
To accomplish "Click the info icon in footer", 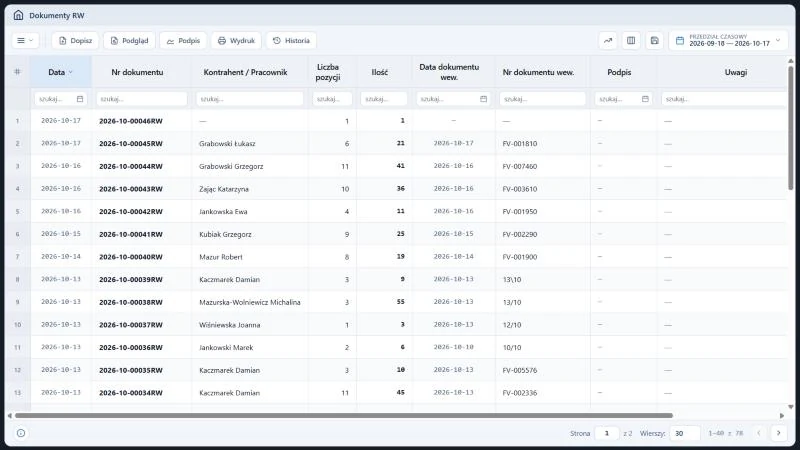I will tap(21, 433).
